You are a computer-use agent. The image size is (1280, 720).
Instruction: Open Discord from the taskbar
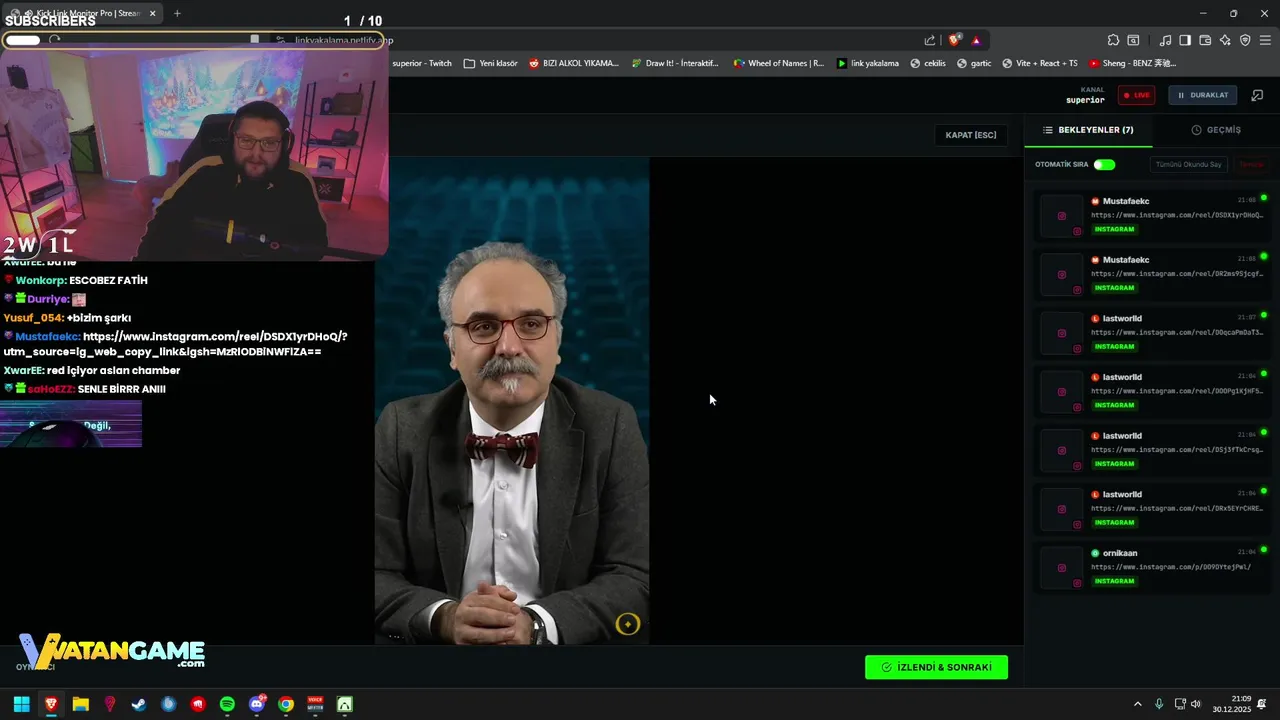pyautogui.click(x=257, y=704)
